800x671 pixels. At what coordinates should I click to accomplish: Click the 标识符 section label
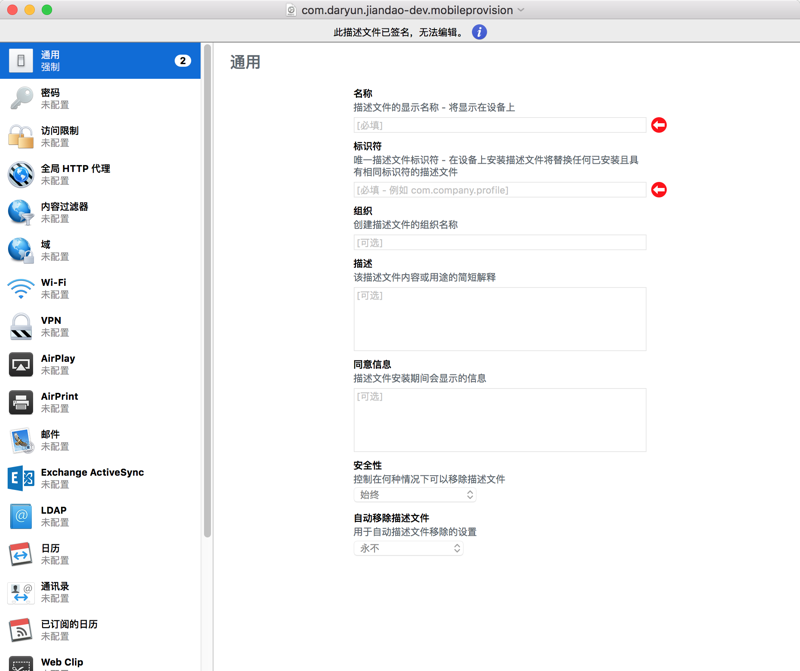(x=367, y=146)
